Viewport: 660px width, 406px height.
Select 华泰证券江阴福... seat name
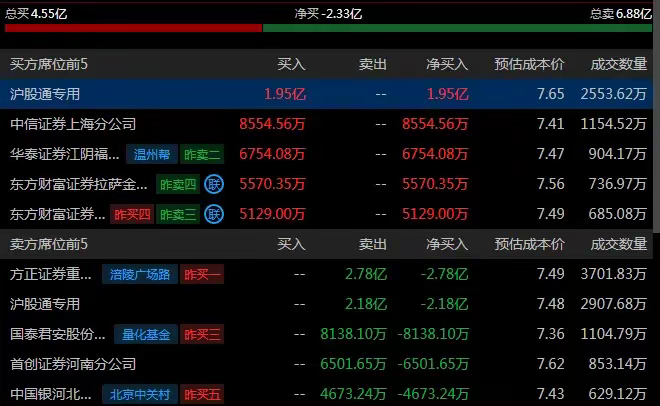pyautogui.click(x=65, y=154)
